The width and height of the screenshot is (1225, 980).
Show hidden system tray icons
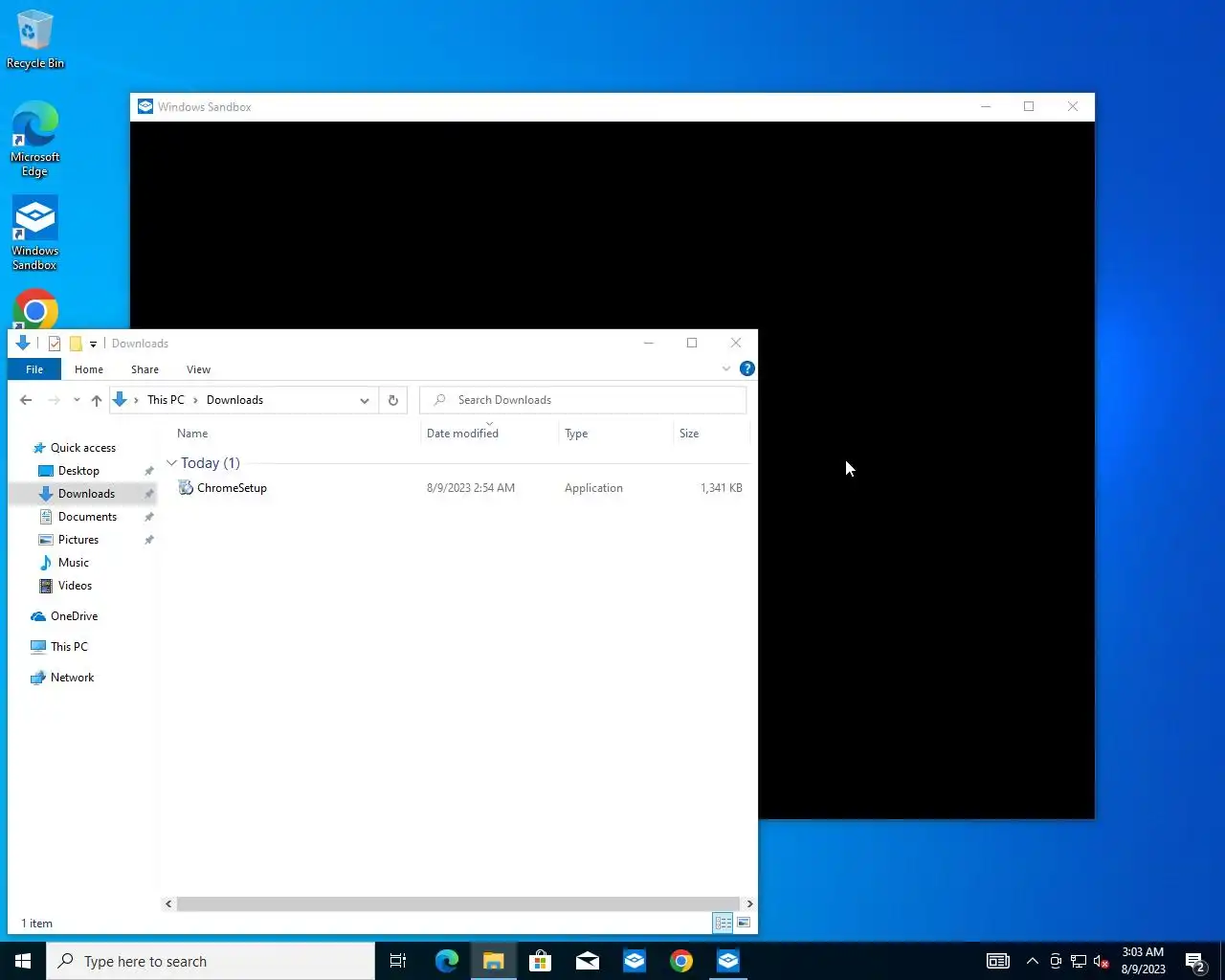point(1033,961)
